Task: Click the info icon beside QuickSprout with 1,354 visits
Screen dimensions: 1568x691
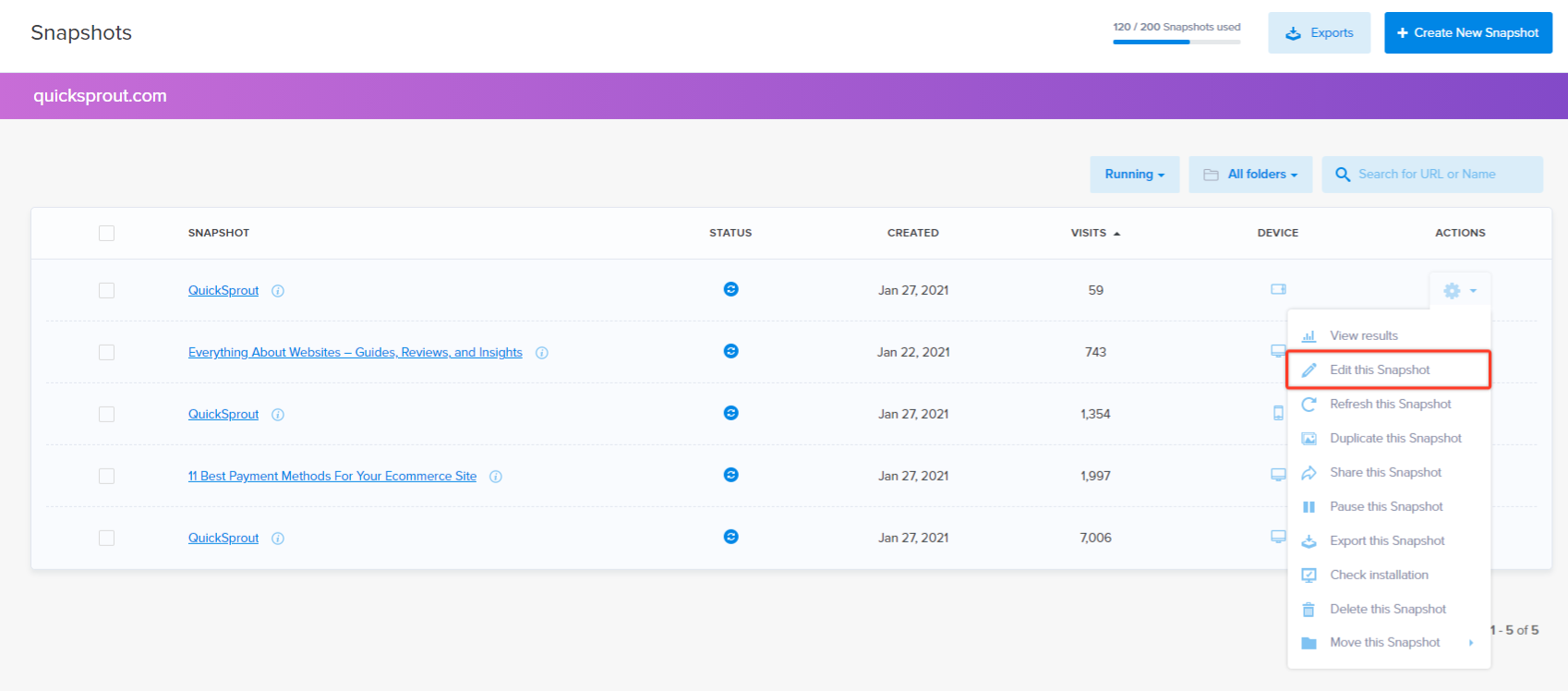Action: coord(278,415)
